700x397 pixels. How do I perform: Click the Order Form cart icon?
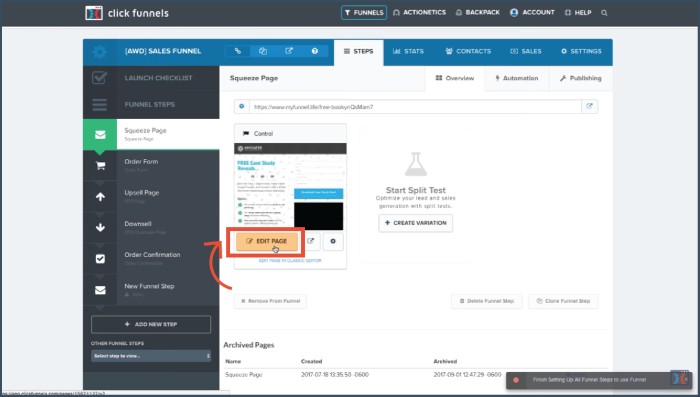100,166
